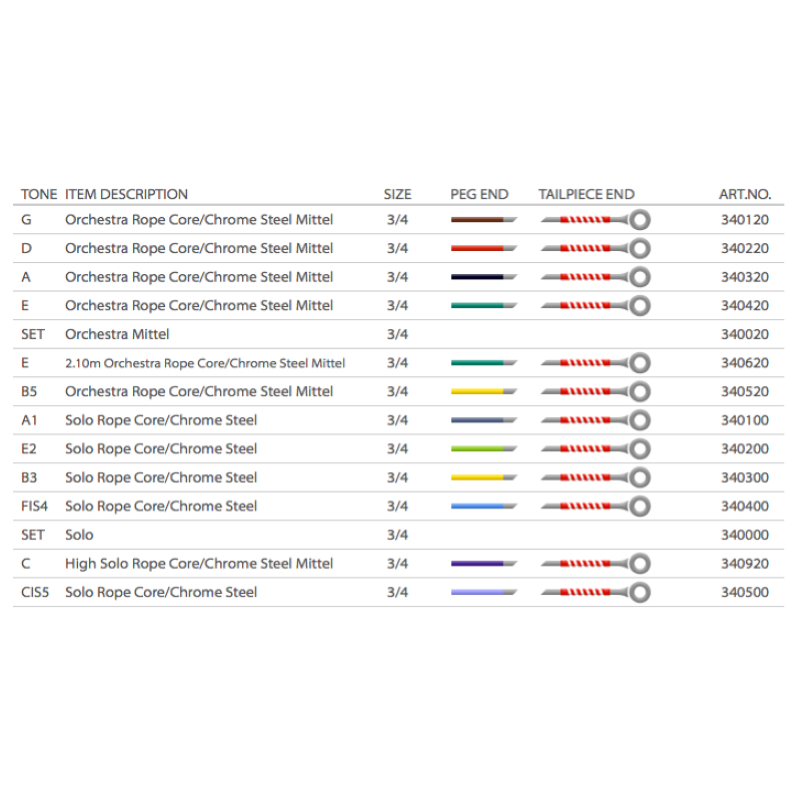
Task: Click the tailpiece end icon in row 340100
Action: (x=595, y=420)
